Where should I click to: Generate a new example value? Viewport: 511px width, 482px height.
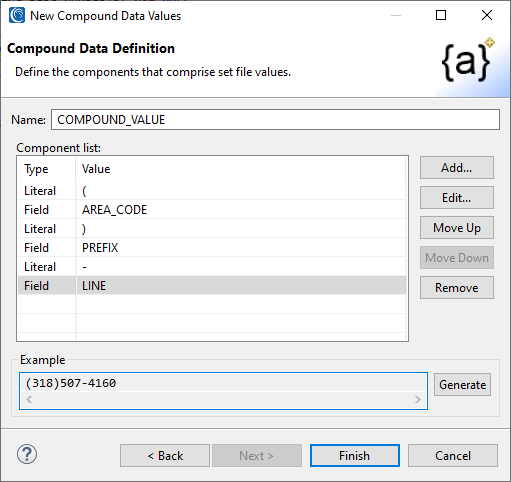[x=462, y=385]
